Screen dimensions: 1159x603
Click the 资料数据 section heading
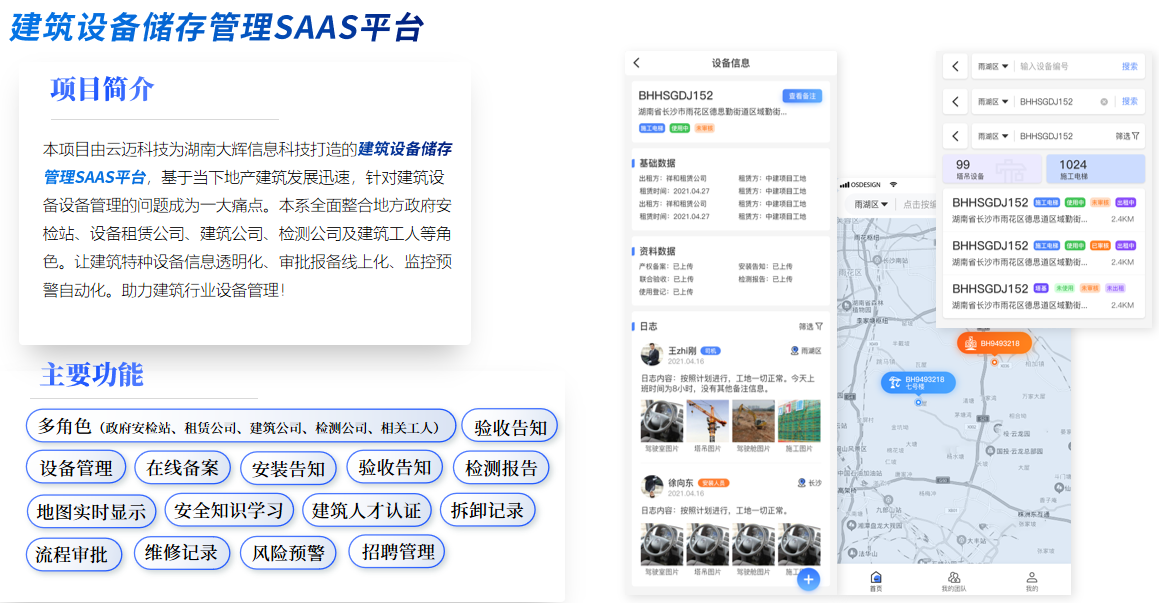tap(657, 251)
